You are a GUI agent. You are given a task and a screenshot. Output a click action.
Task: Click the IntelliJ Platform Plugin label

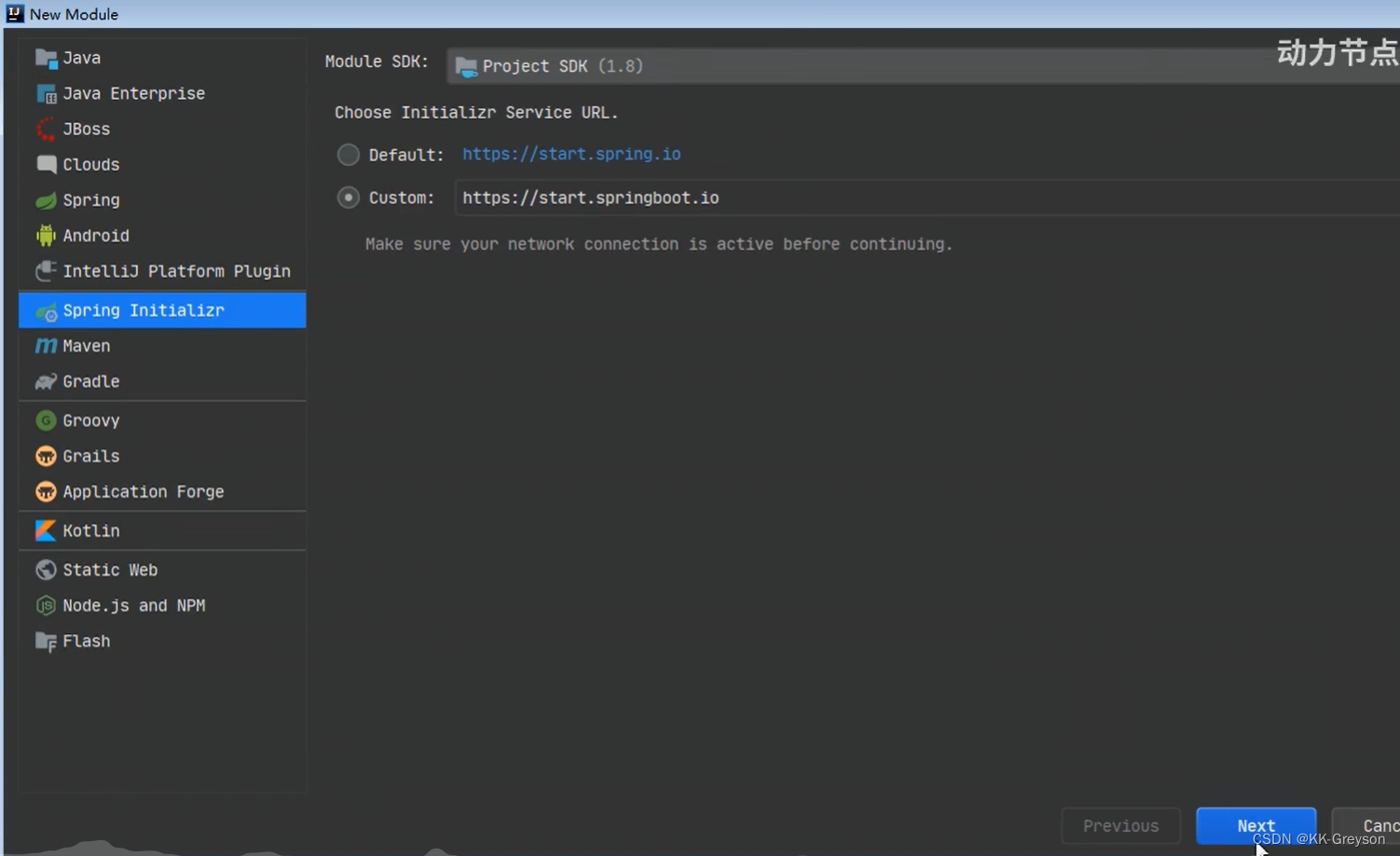(x=177, y=271)
